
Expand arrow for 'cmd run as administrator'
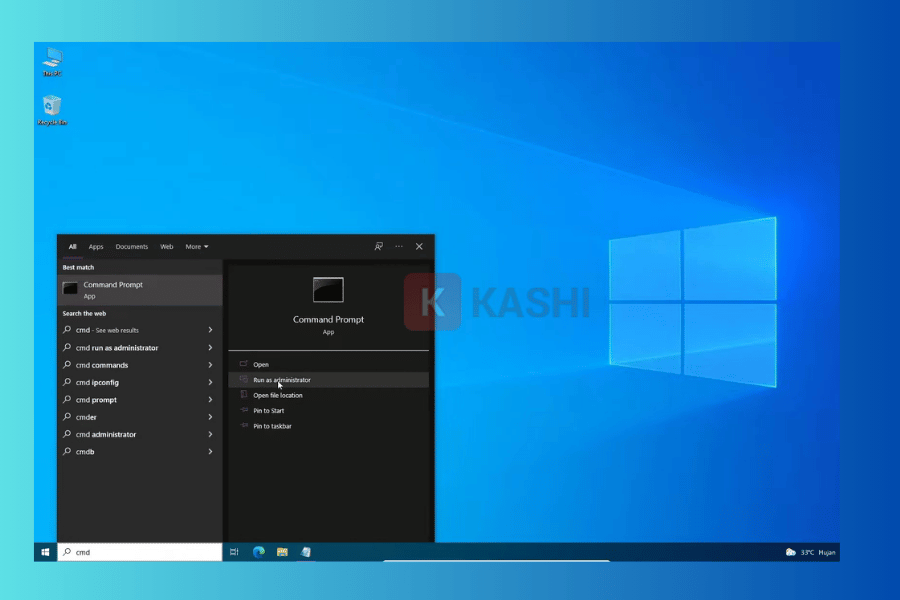tap(210, 348)
